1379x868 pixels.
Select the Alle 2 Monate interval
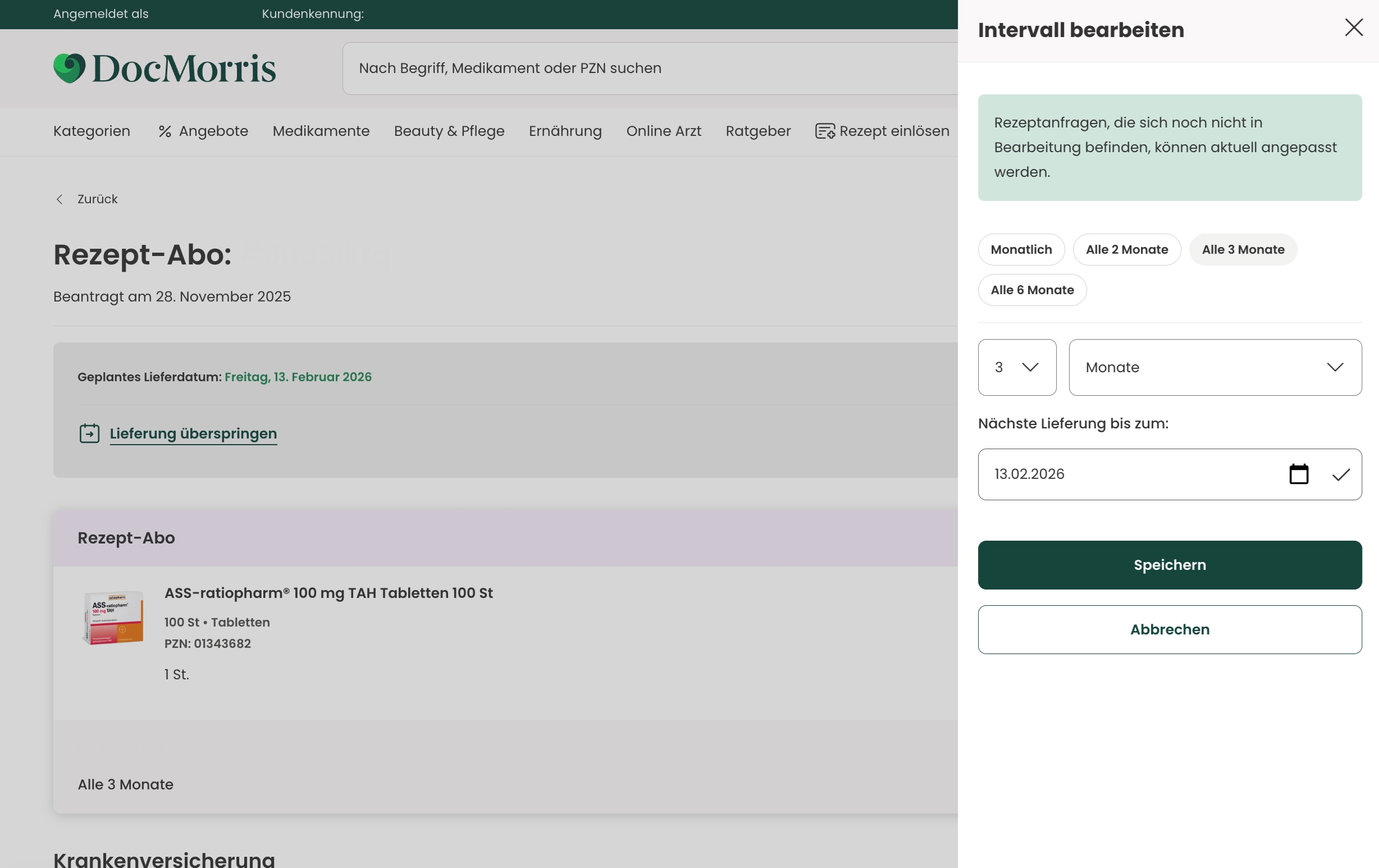1126,250
